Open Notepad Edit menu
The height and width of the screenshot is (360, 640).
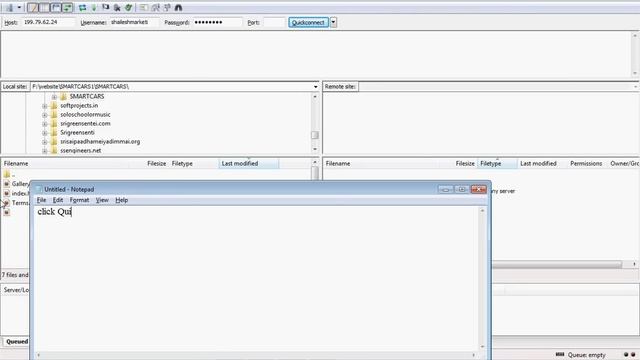58,200
